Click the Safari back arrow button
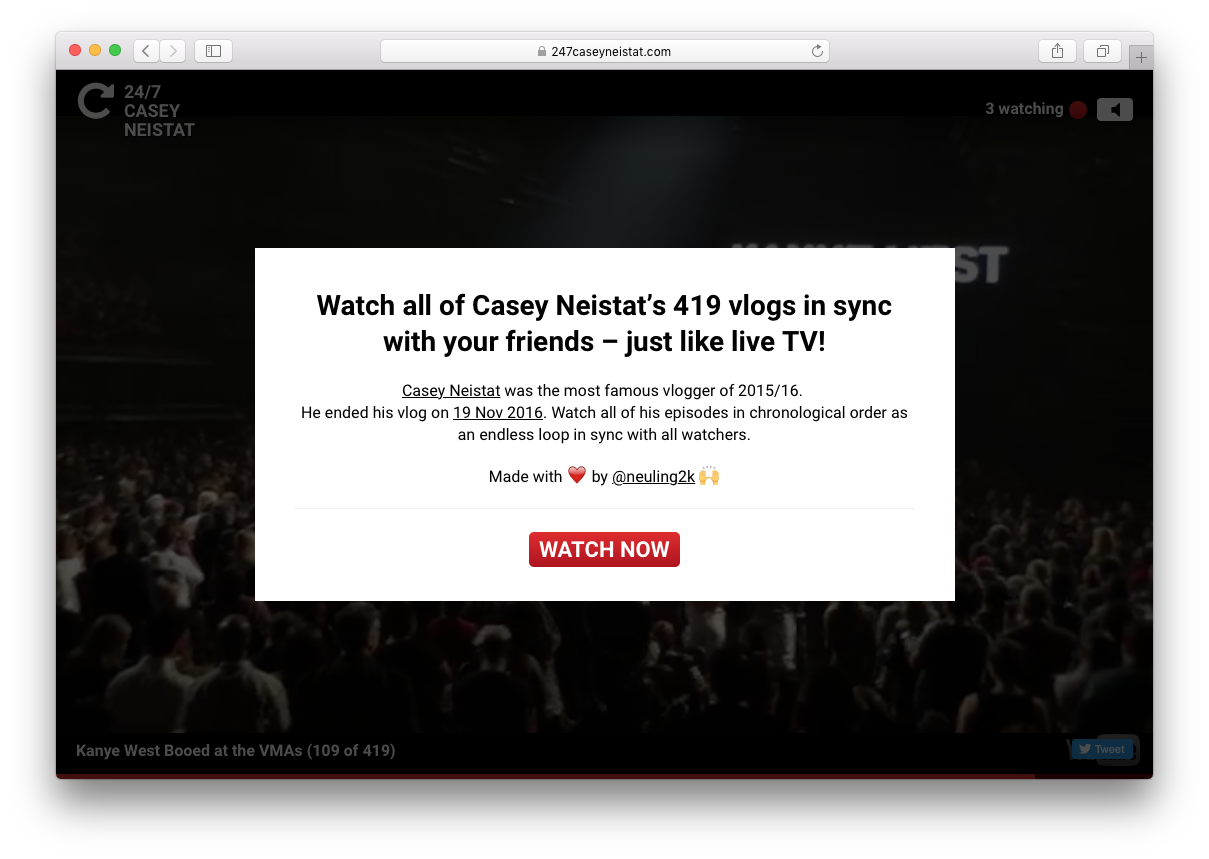1209x859 pixels. tap(146, 51)
